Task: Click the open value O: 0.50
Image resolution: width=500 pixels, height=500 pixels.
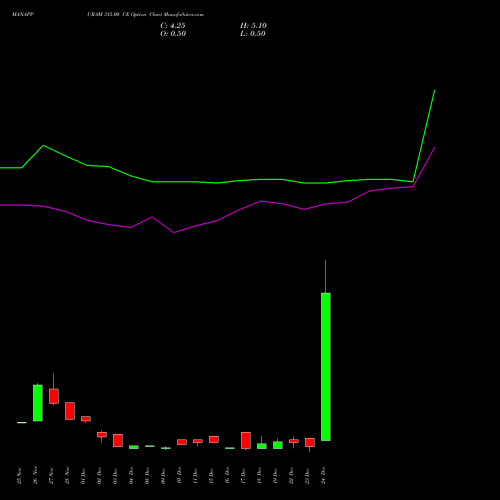Action: (173, 34)
